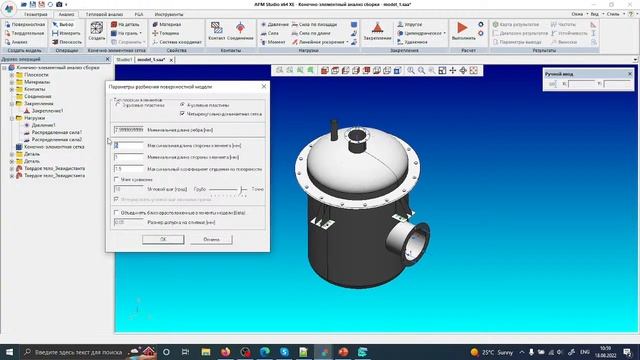The height and width of the screenshot is (360, 640).
Task: Run the Выполнить calculation
Action: [463, 31]
